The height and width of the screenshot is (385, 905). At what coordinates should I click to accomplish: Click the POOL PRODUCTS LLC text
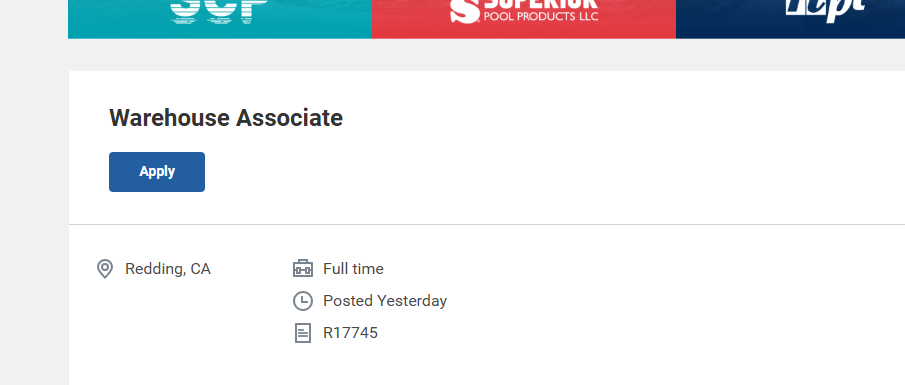coord(540,16)
